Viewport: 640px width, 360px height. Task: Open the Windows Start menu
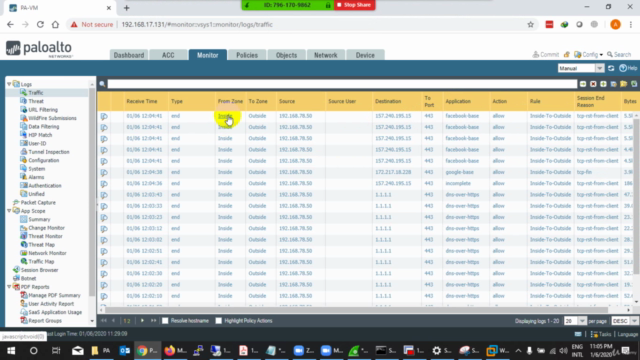click(11, 351)
